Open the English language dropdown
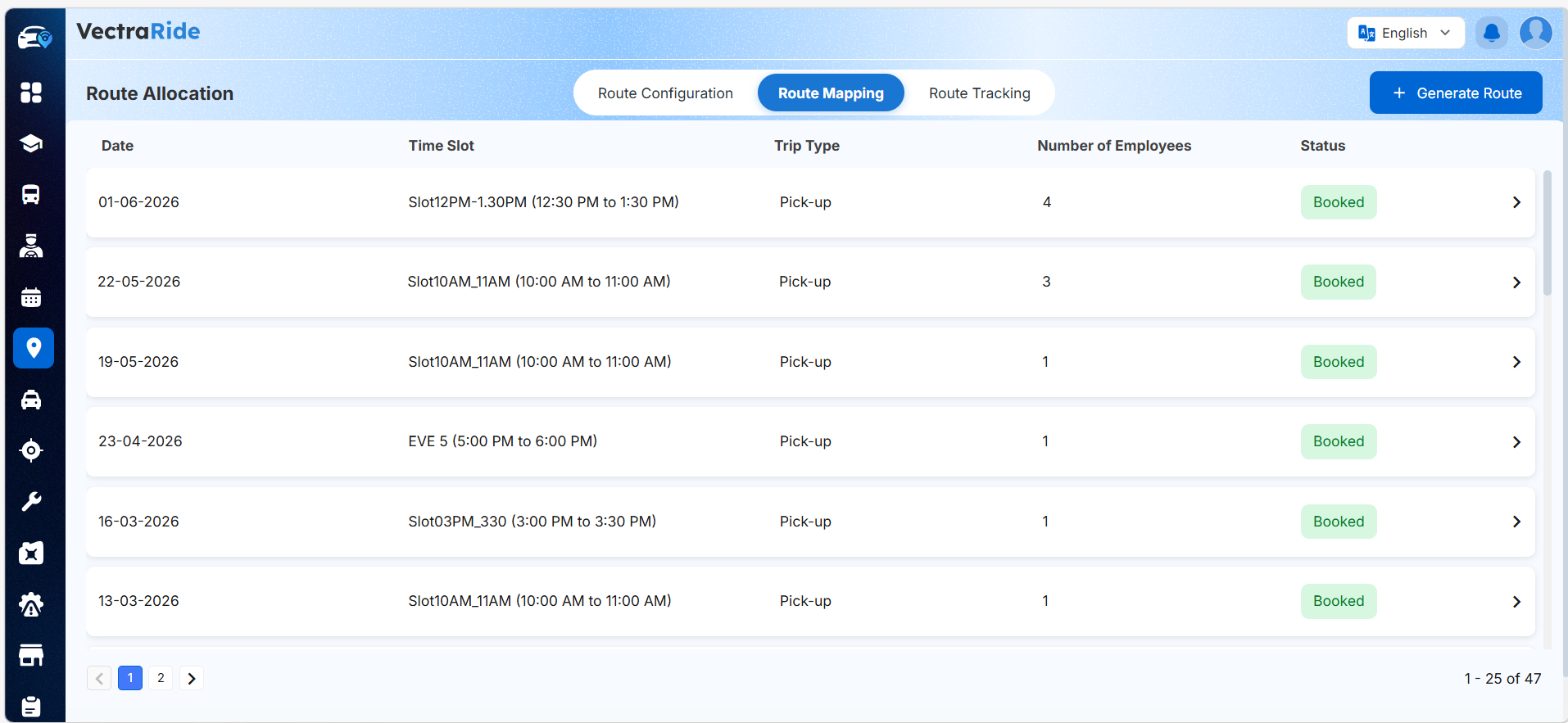This screenshot has width=1568, height=723. (1406, 33)
